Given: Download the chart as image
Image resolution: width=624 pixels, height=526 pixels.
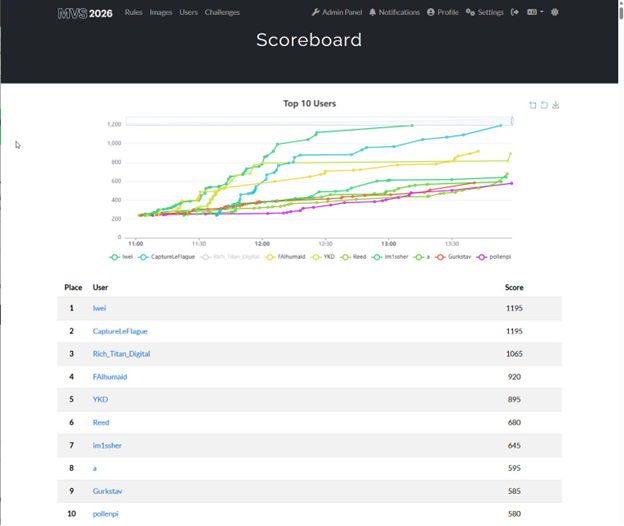Looking at the screenshot, I should click(556, 105).
